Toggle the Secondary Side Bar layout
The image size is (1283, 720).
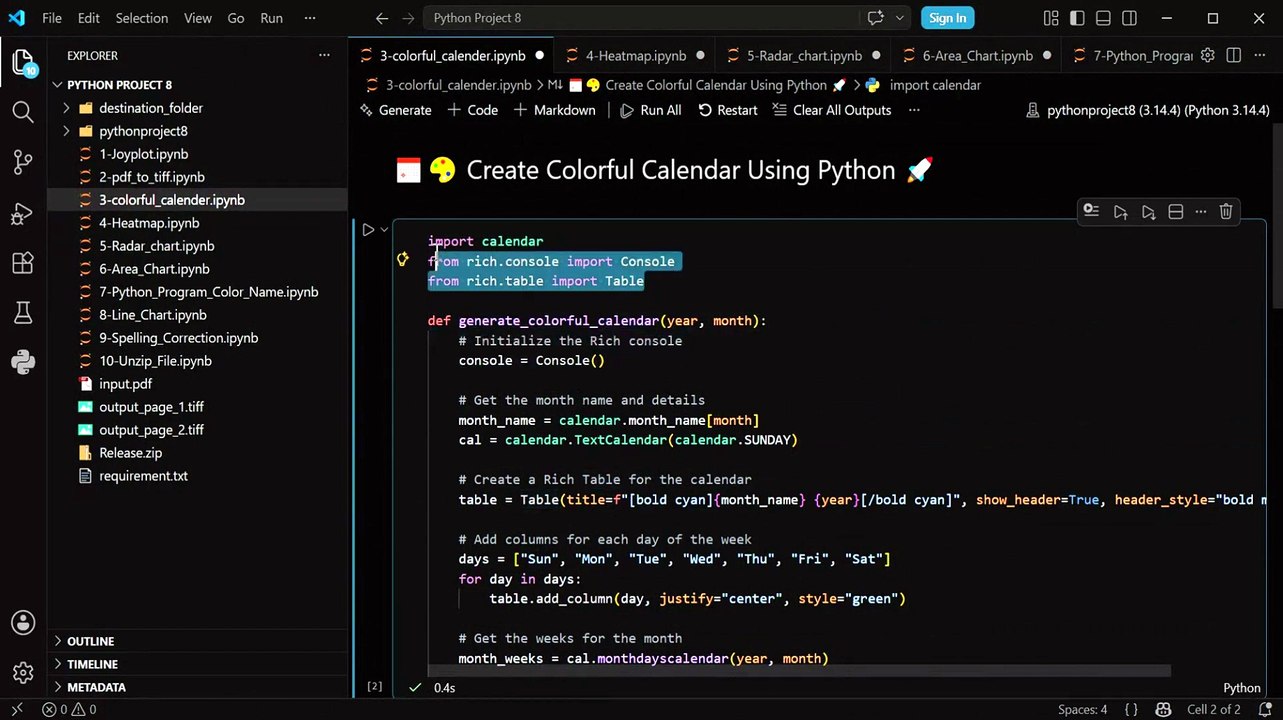[1129, 18]
